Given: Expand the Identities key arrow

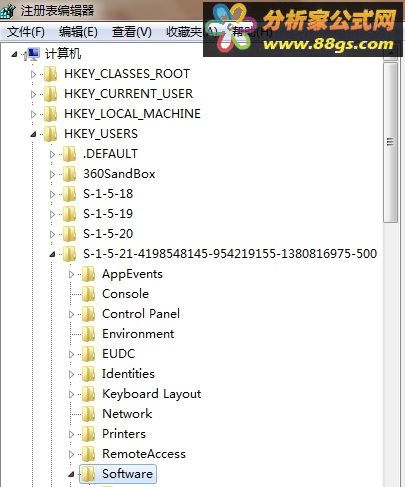Looking at the screenshot, I should 71,374.
